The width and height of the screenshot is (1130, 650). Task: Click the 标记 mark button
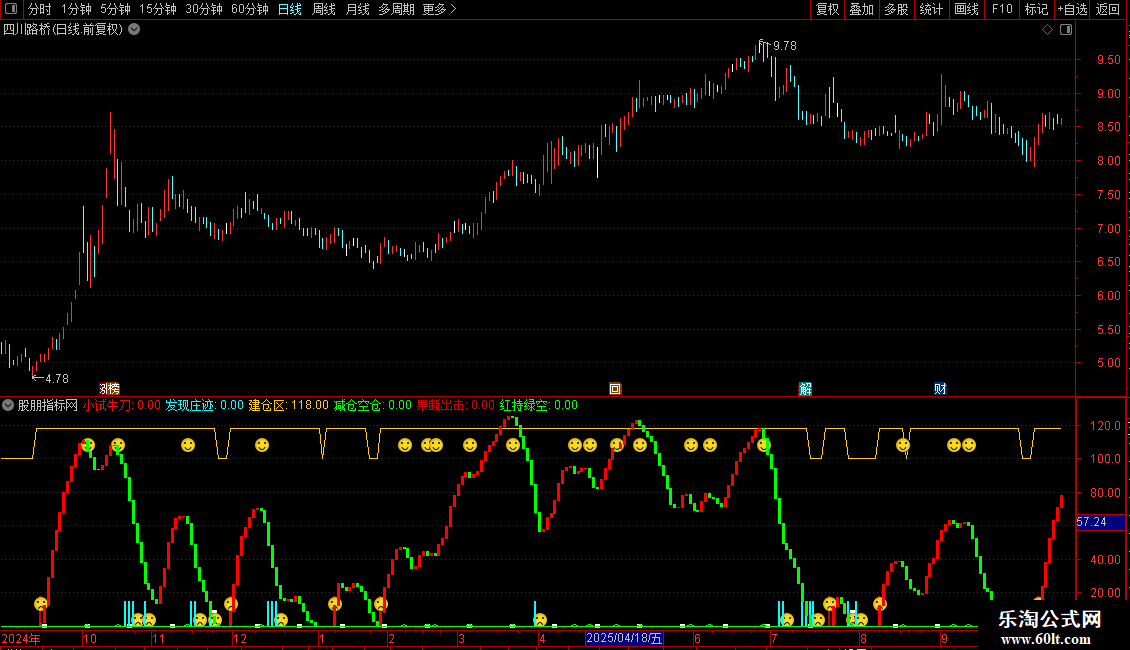pos(1036,9)
